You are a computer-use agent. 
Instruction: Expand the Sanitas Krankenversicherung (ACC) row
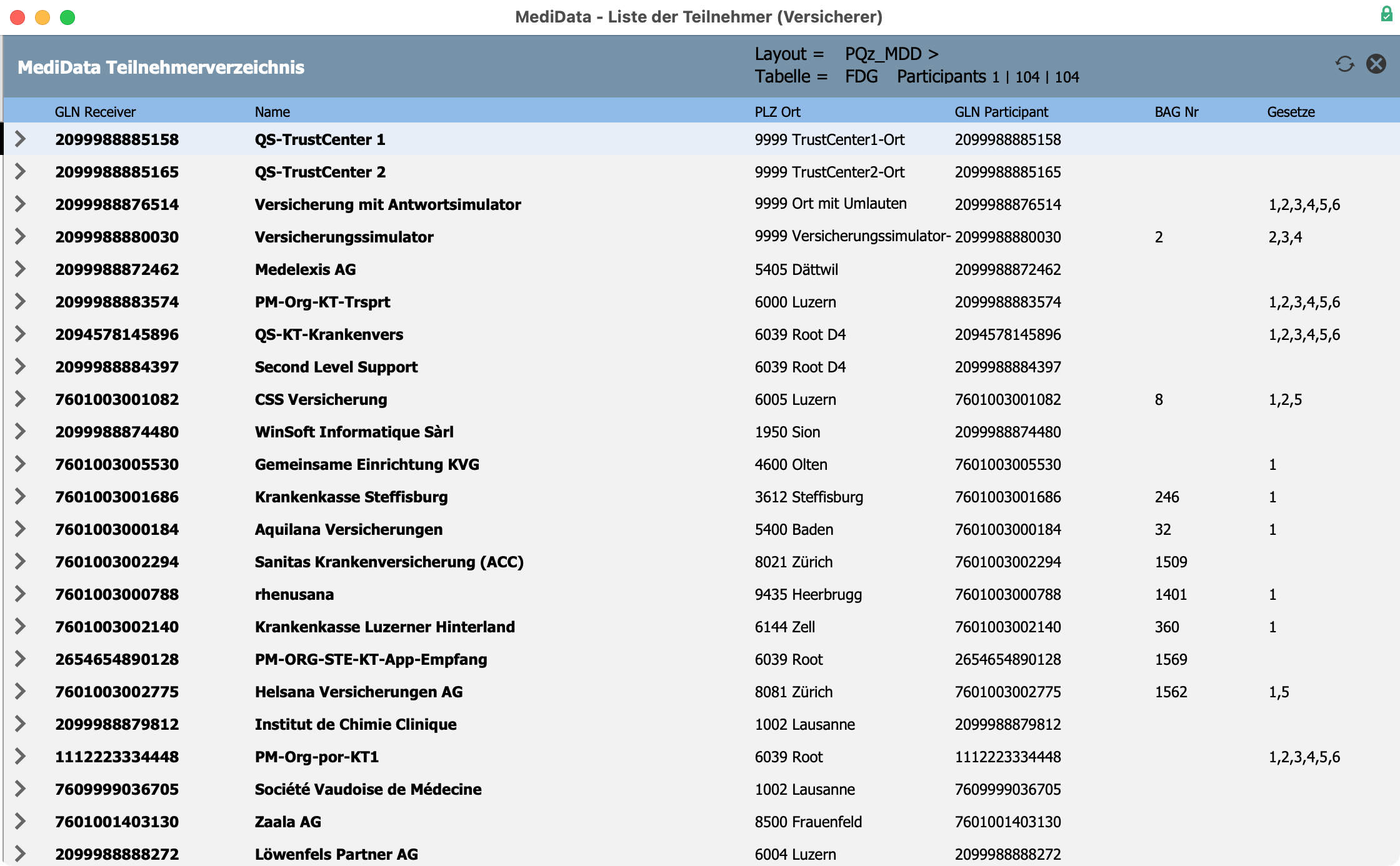(20, 561)
